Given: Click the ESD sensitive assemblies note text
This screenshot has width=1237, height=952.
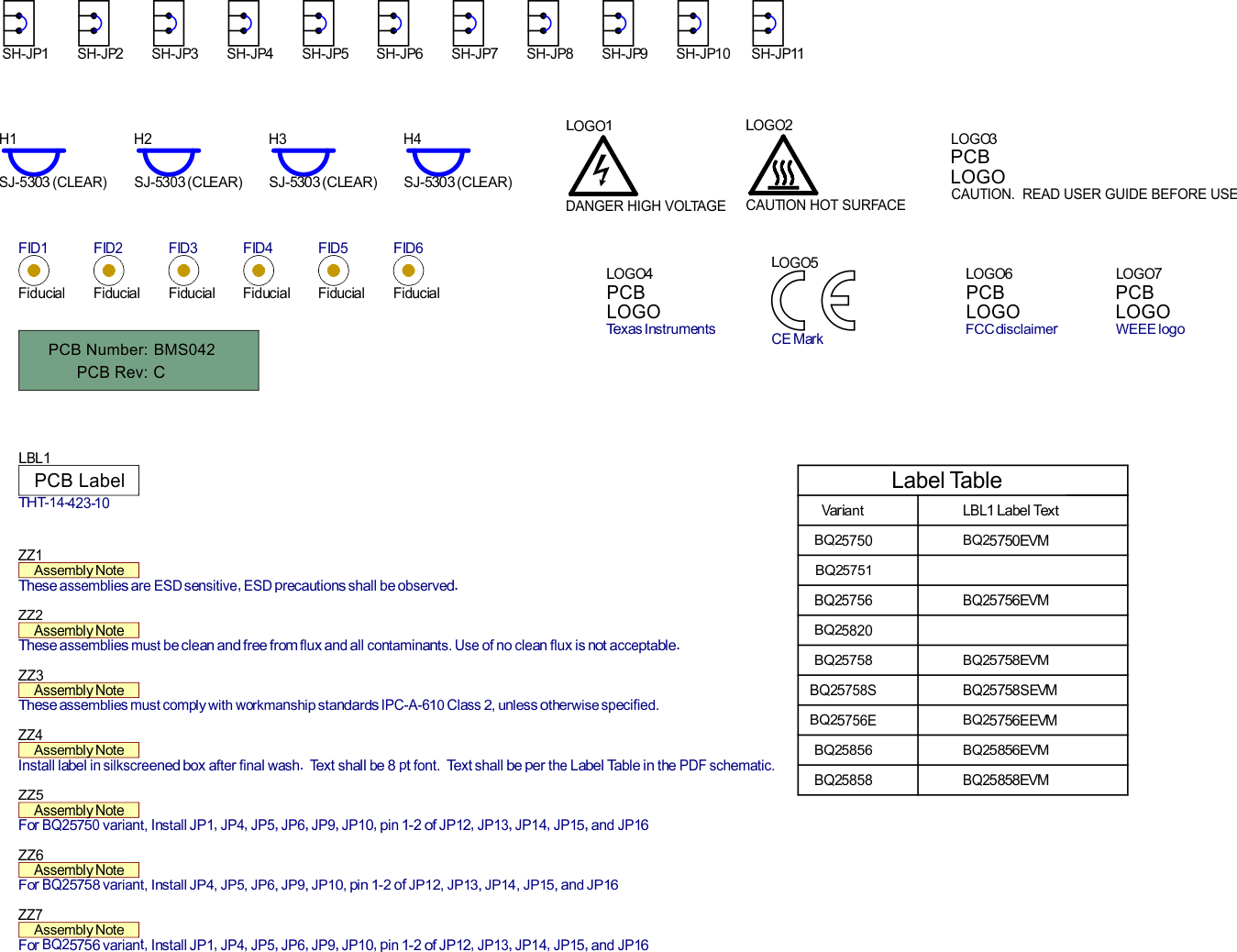Looking at the screenshot, I should [238, 586].
